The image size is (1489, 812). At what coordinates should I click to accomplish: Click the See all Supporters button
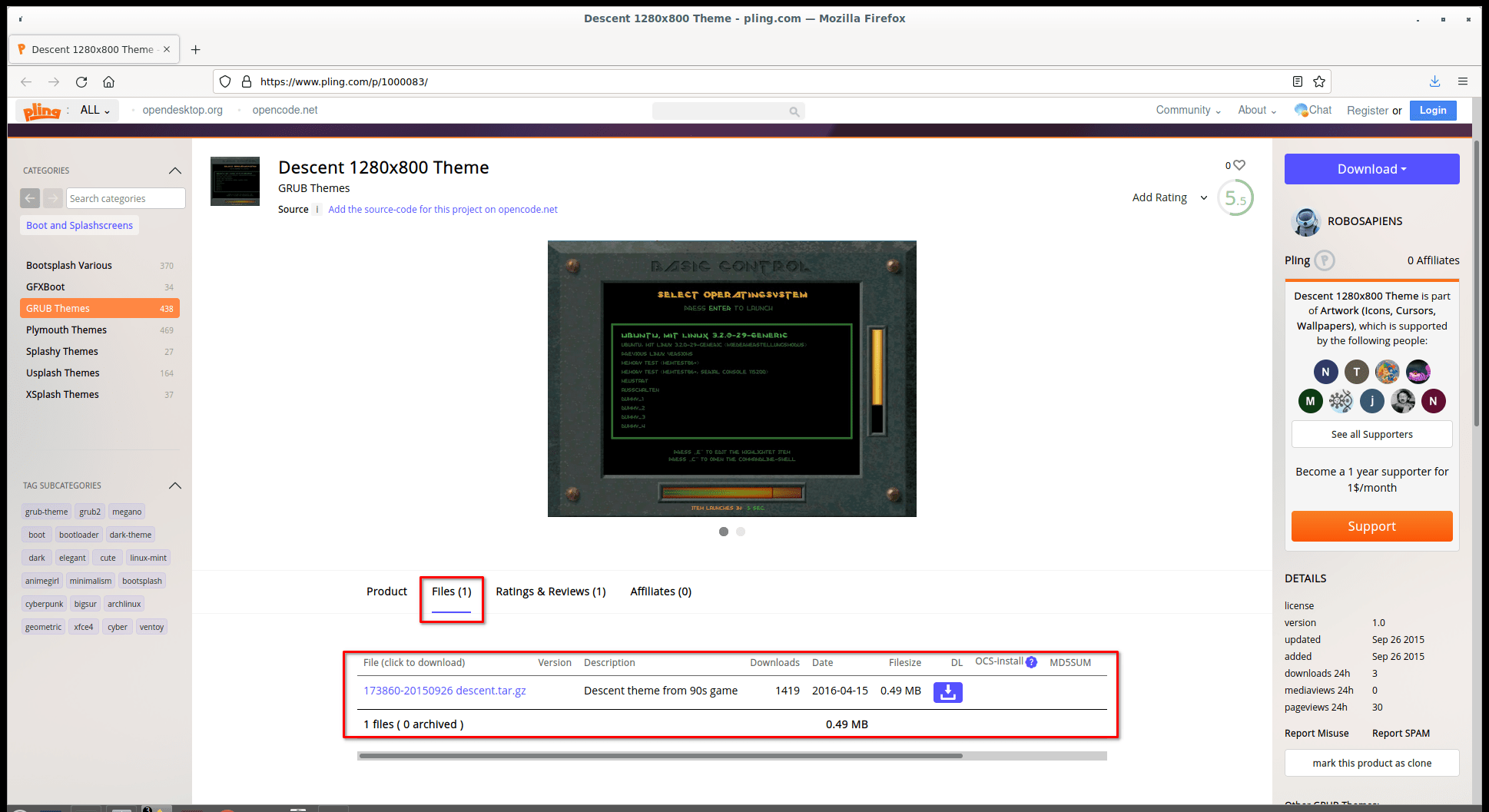1371,434
